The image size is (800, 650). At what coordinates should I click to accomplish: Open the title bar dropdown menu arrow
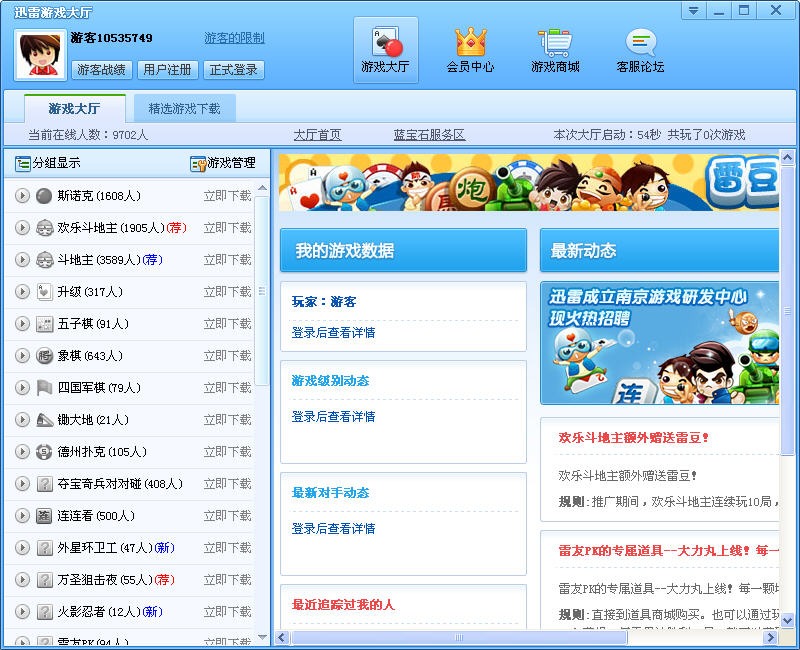click(x=693, y=10)
